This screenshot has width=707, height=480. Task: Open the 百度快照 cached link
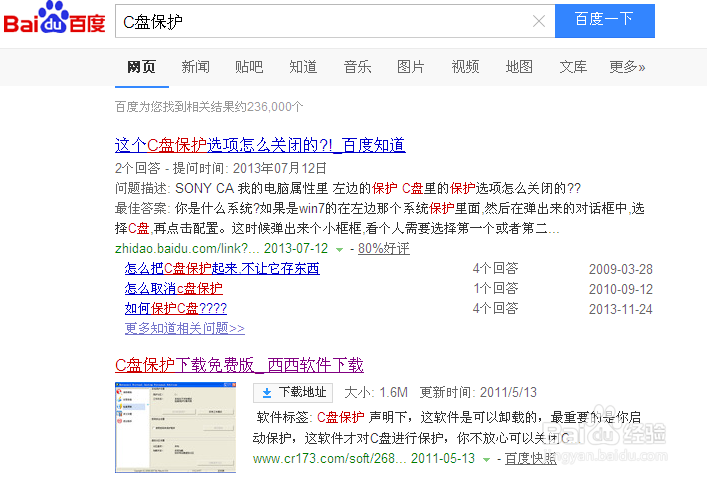pos(531,458)
